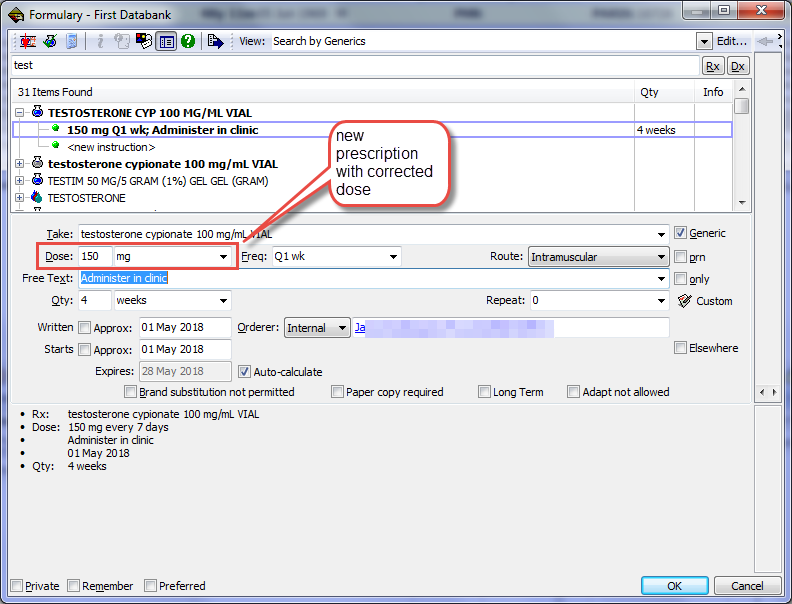Click the red cross first toolbar icon
The image size is (792, 604).
tap(25, 41)
